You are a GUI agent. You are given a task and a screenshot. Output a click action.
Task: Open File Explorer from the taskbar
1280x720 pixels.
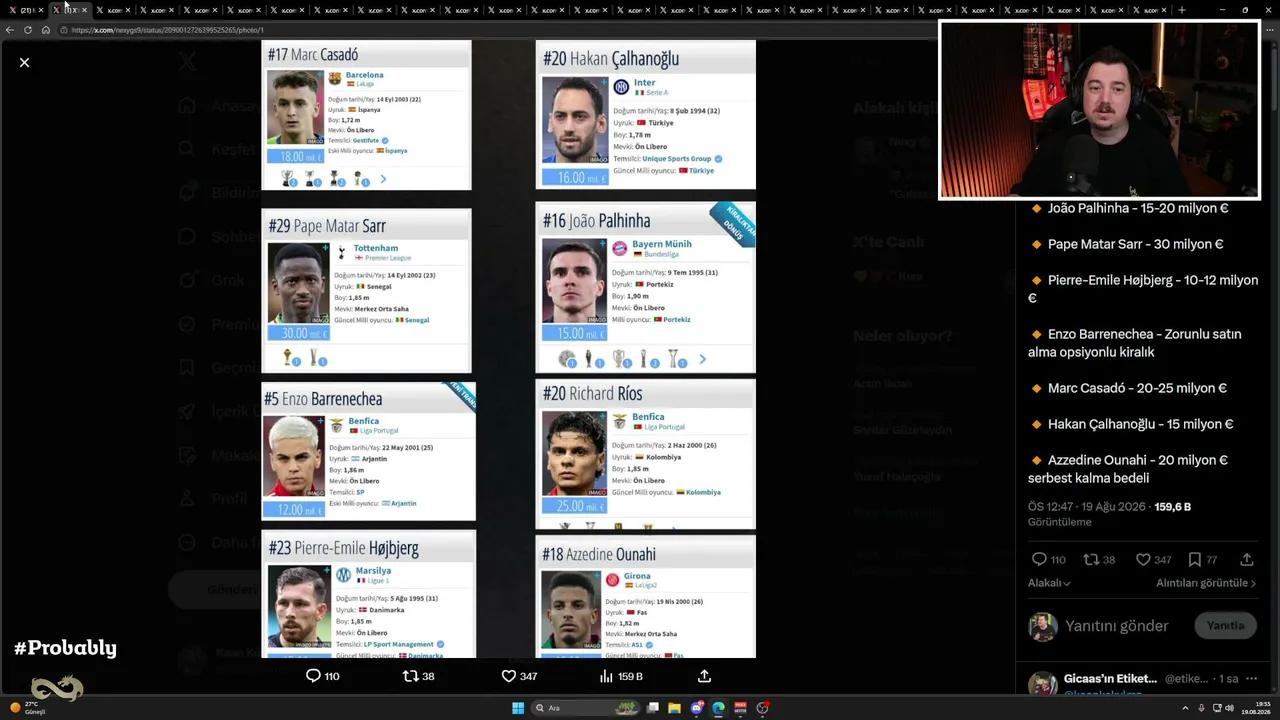[x=675, y=708]
